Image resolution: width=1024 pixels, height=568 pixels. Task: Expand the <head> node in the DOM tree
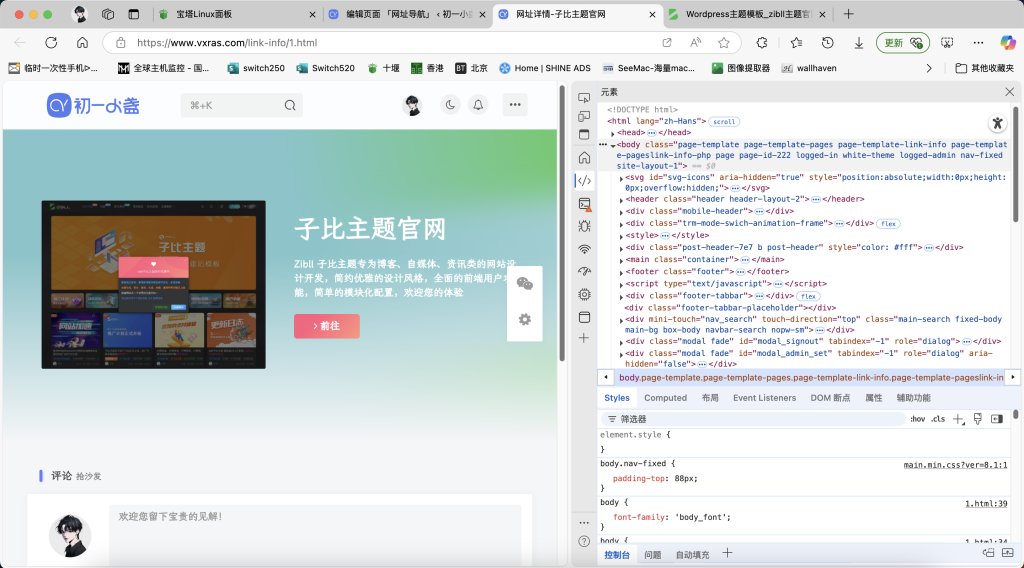click(613, 133)
